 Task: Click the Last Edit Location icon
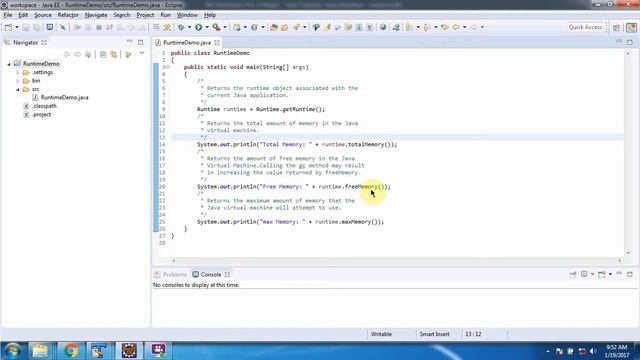(x=445, y=27)
